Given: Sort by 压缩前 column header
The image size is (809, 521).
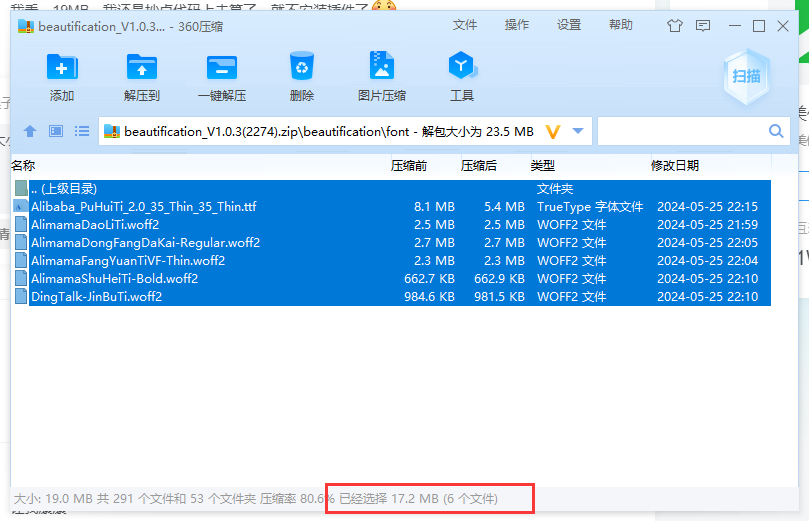Looking at the screenshot, I should 409,166.
